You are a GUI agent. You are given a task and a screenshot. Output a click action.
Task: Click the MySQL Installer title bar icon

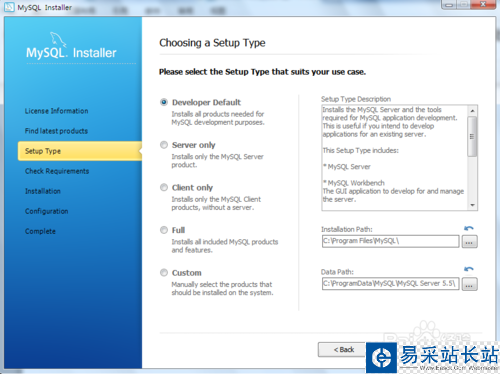[x=9, y=7]
